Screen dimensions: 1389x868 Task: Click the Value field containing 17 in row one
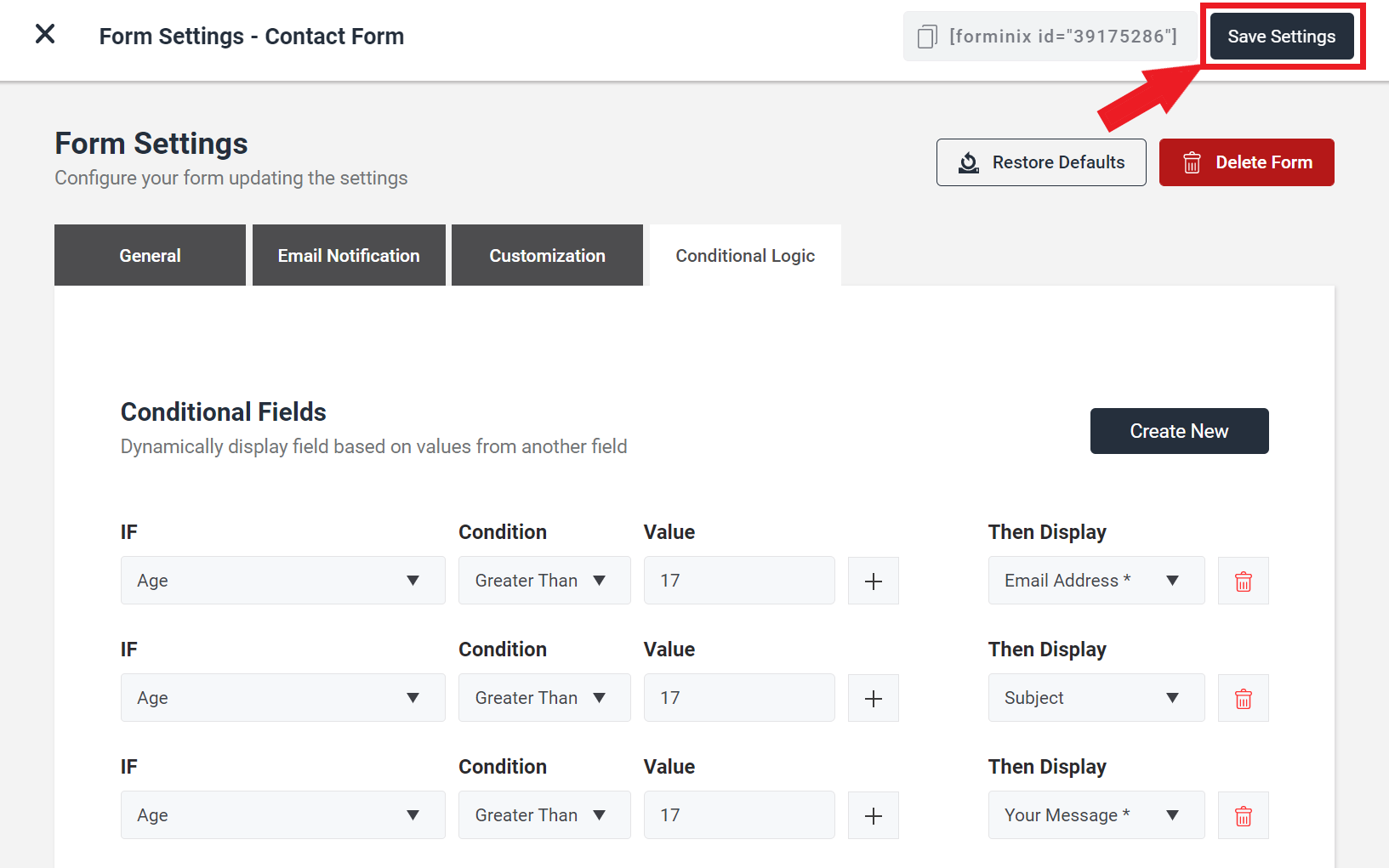(738, 580)
